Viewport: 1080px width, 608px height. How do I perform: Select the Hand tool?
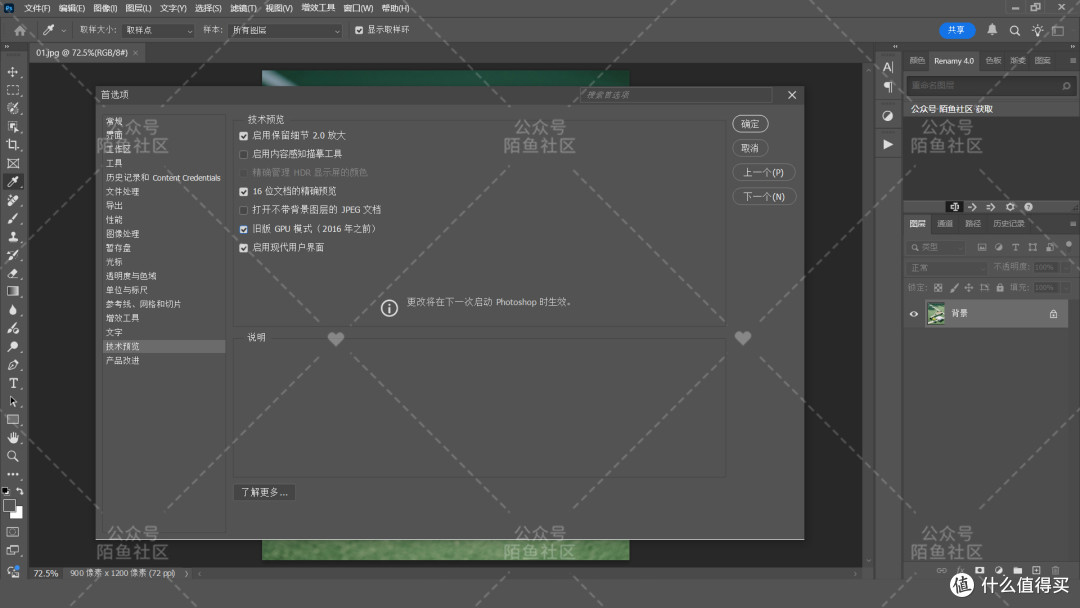12,438
